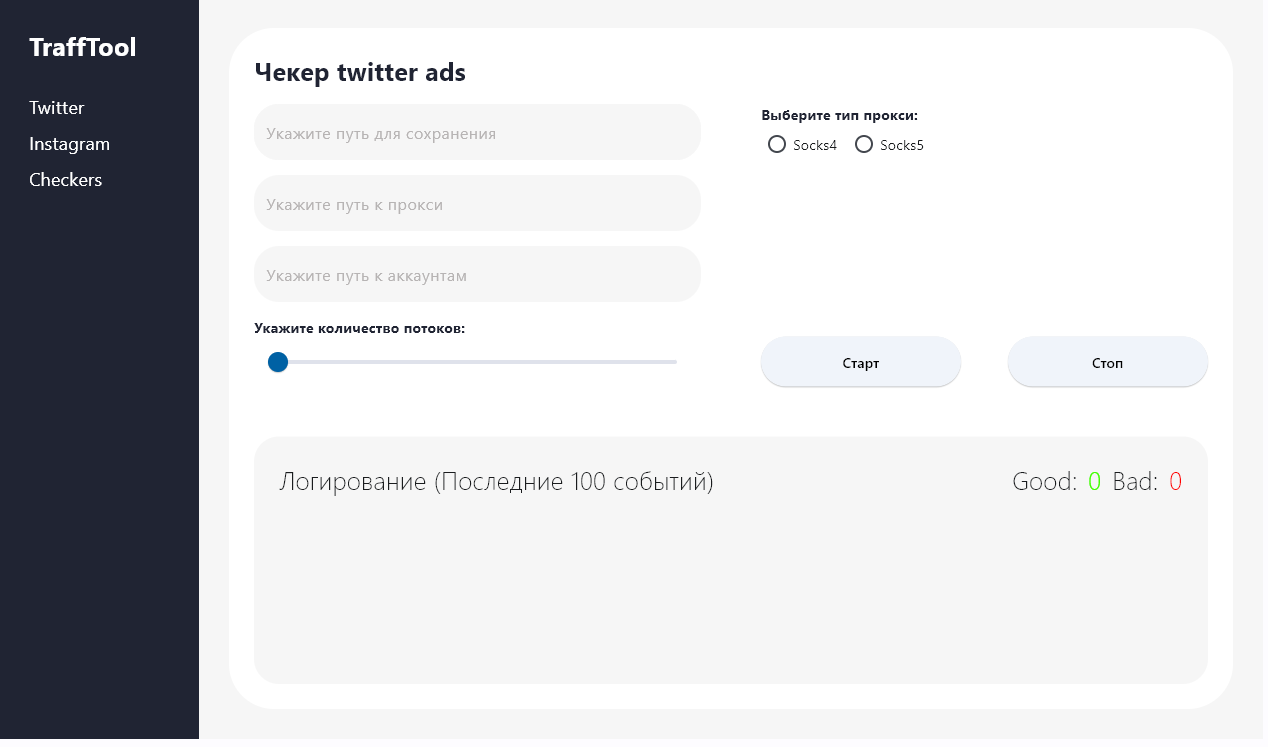Click the Логирование log panel title

496,482
